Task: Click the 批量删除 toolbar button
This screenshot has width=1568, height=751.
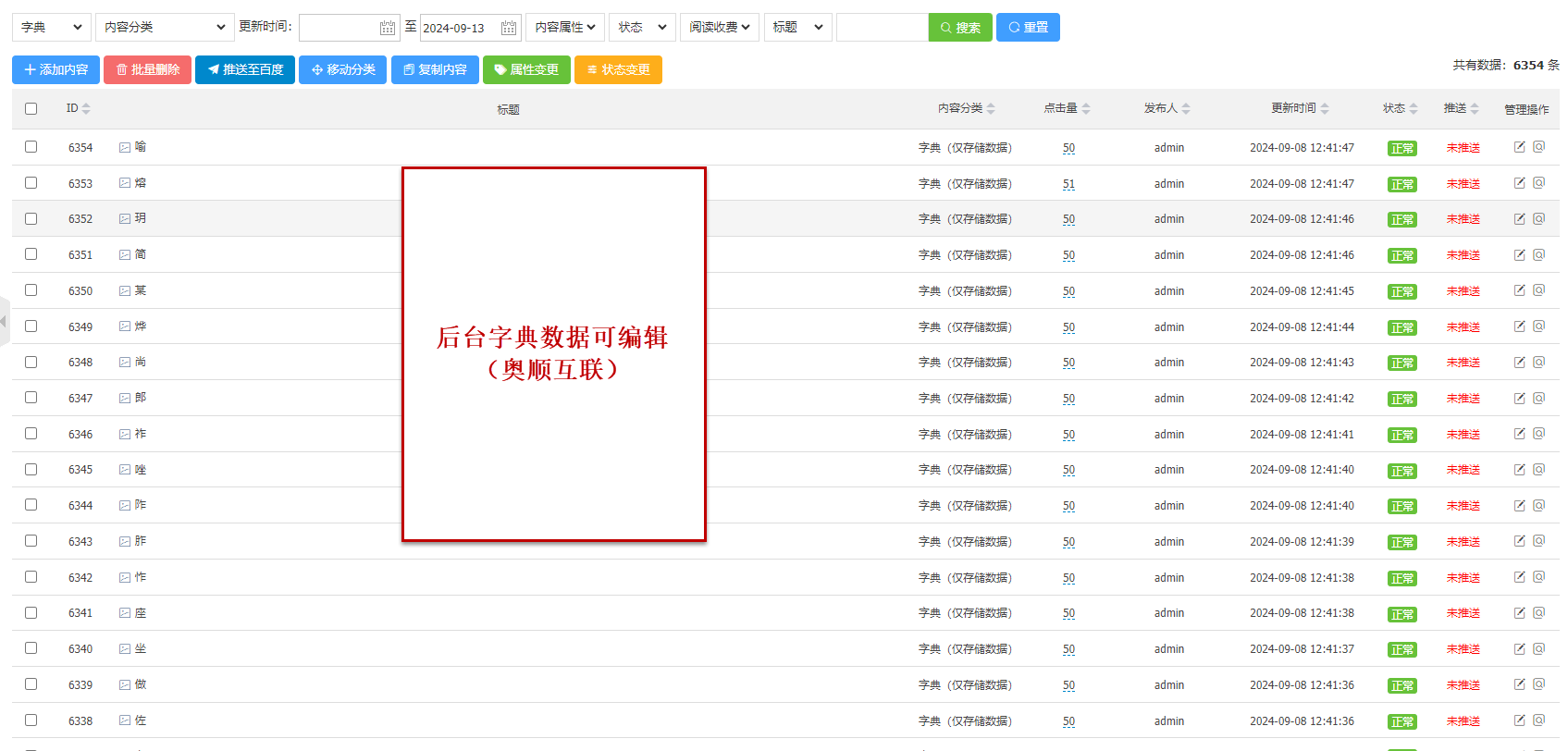Action: point(147,70)
